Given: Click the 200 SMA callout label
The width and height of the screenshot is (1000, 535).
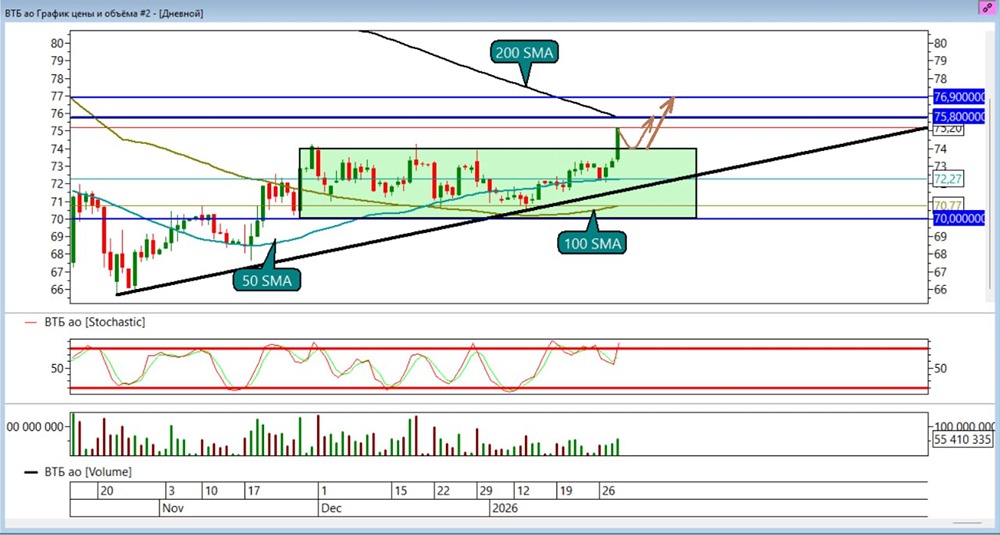Looking at the screenshot, I should (x=523, y=52).
